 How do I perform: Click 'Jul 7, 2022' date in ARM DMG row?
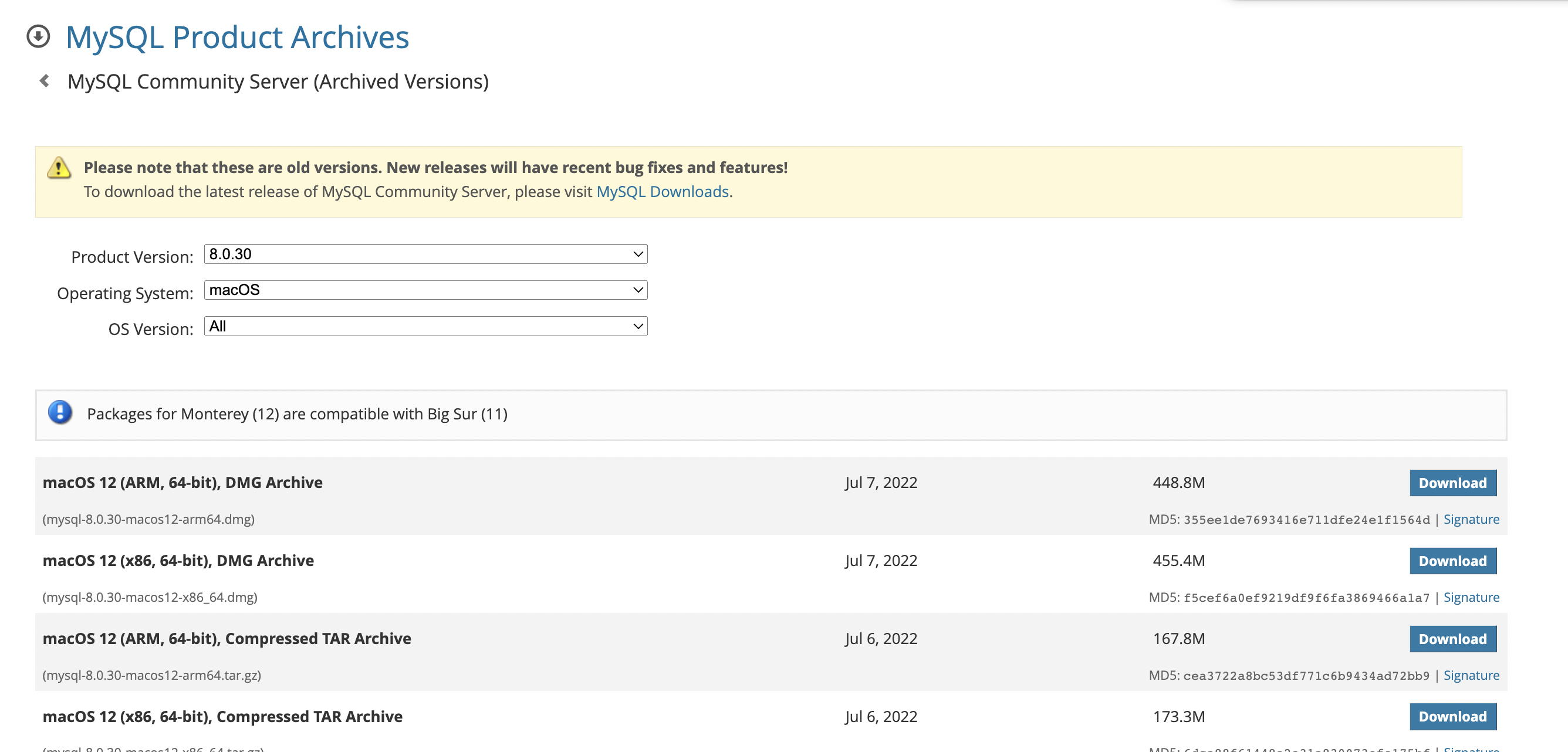(x=881, y=483)
